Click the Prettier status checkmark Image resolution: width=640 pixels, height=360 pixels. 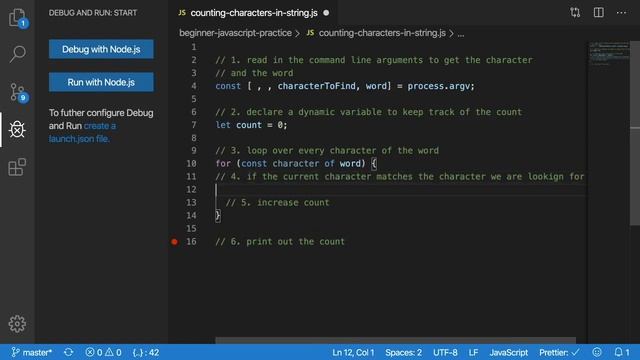click(x=559, y=352)
